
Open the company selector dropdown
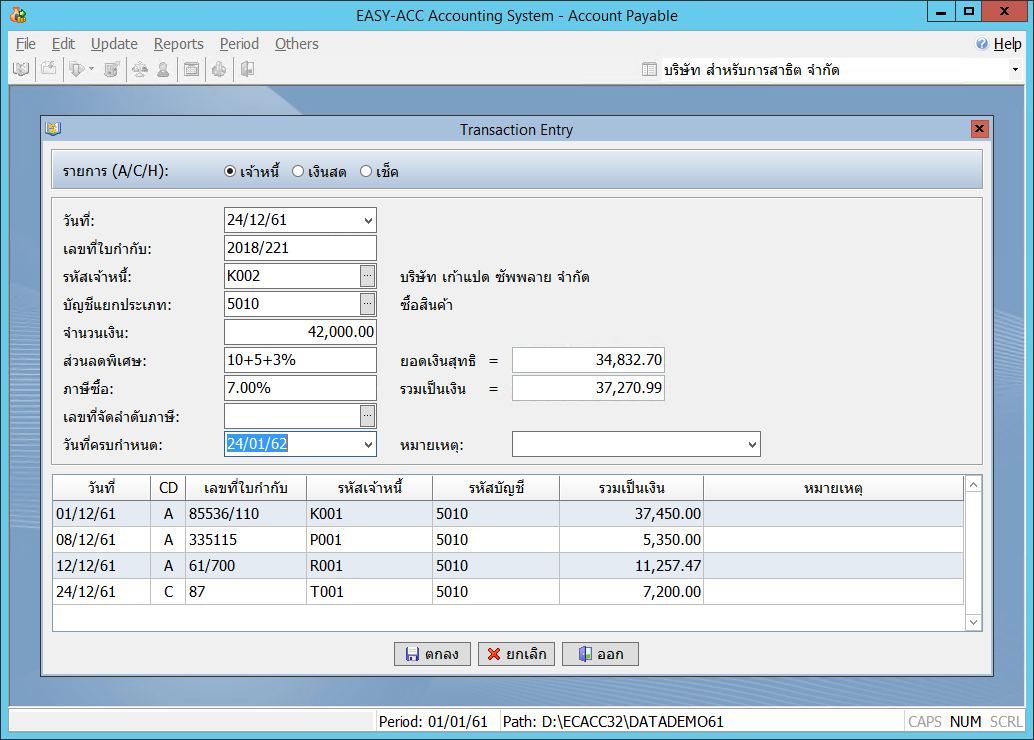point(1014,70)
